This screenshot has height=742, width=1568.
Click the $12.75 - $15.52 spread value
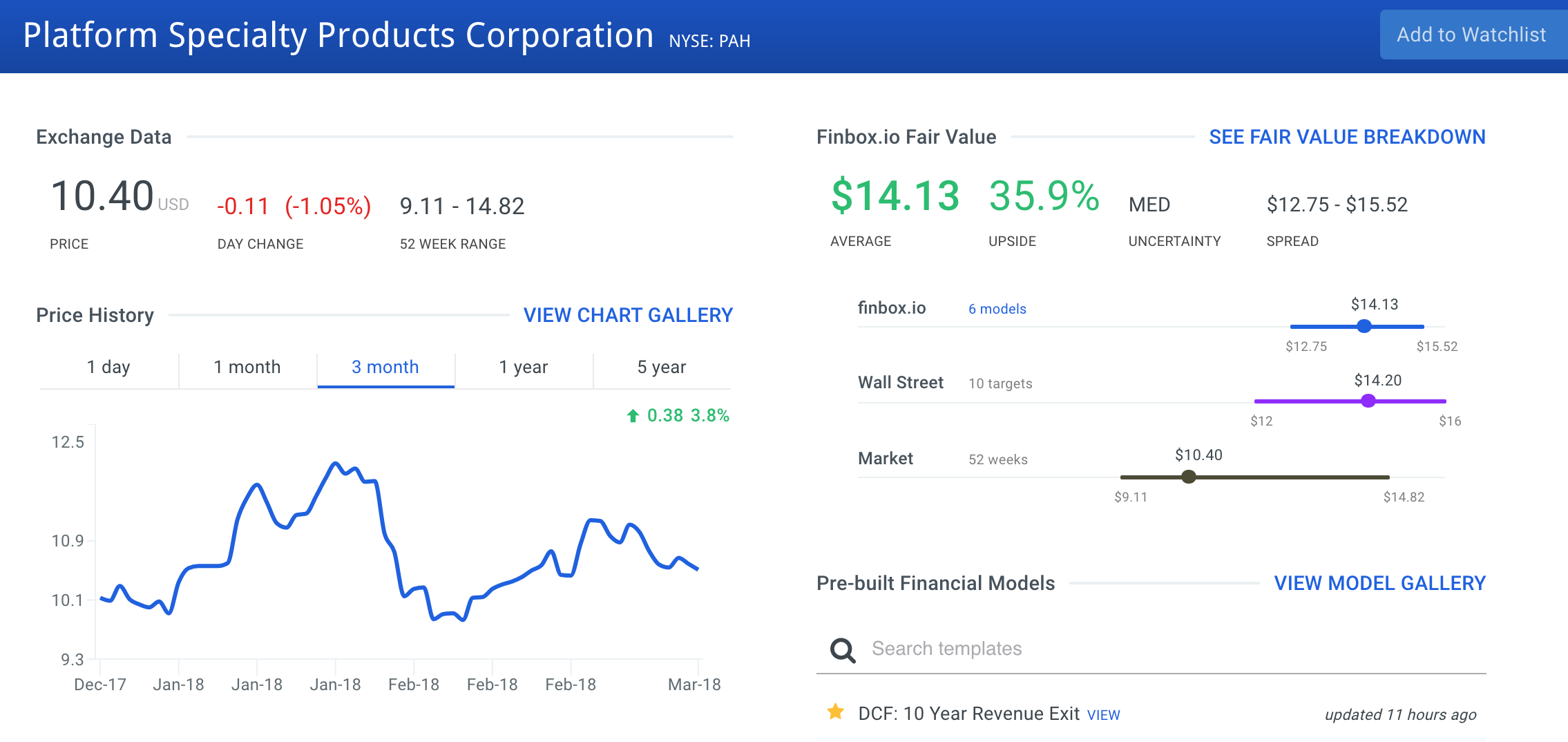[x=1337, y=204]
